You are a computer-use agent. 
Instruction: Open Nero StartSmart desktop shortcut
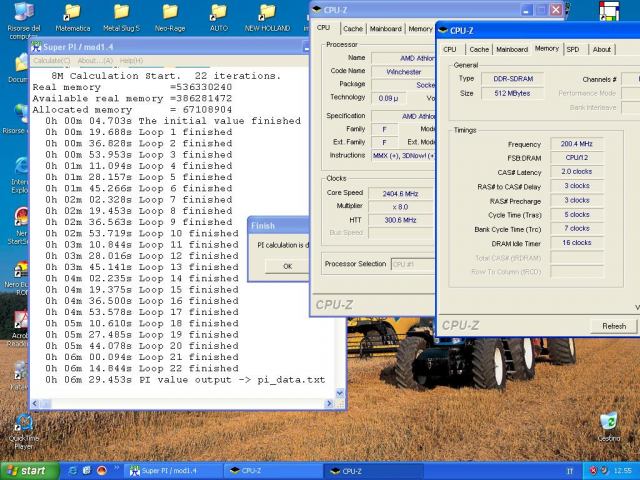pyautogui.click(x=19, y=226)
